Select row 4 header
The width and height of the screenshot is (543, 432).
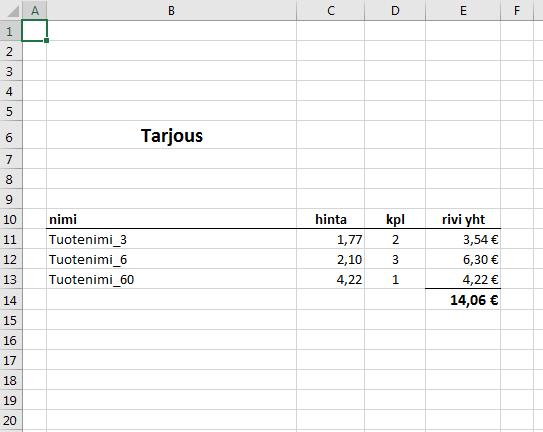click(11, 91)
